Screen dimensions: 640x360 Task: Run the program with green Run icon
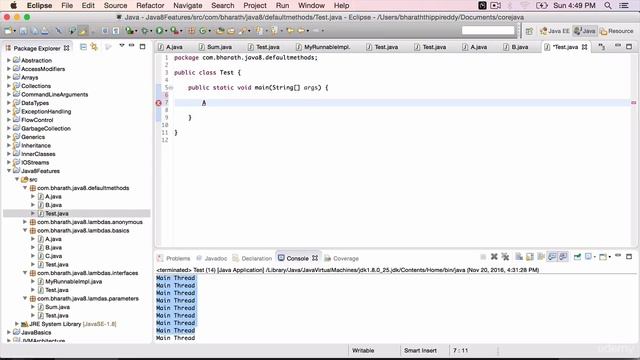159,31
